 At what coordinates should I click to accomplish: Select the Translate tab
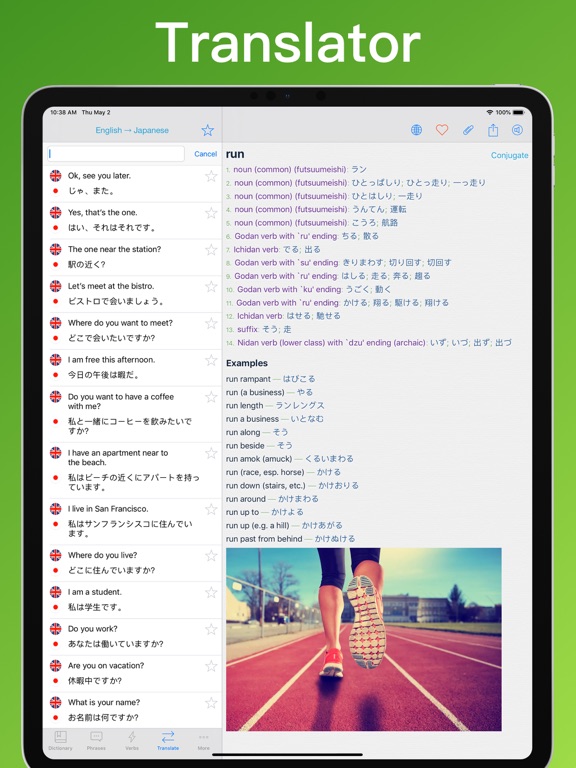(168, 741)
